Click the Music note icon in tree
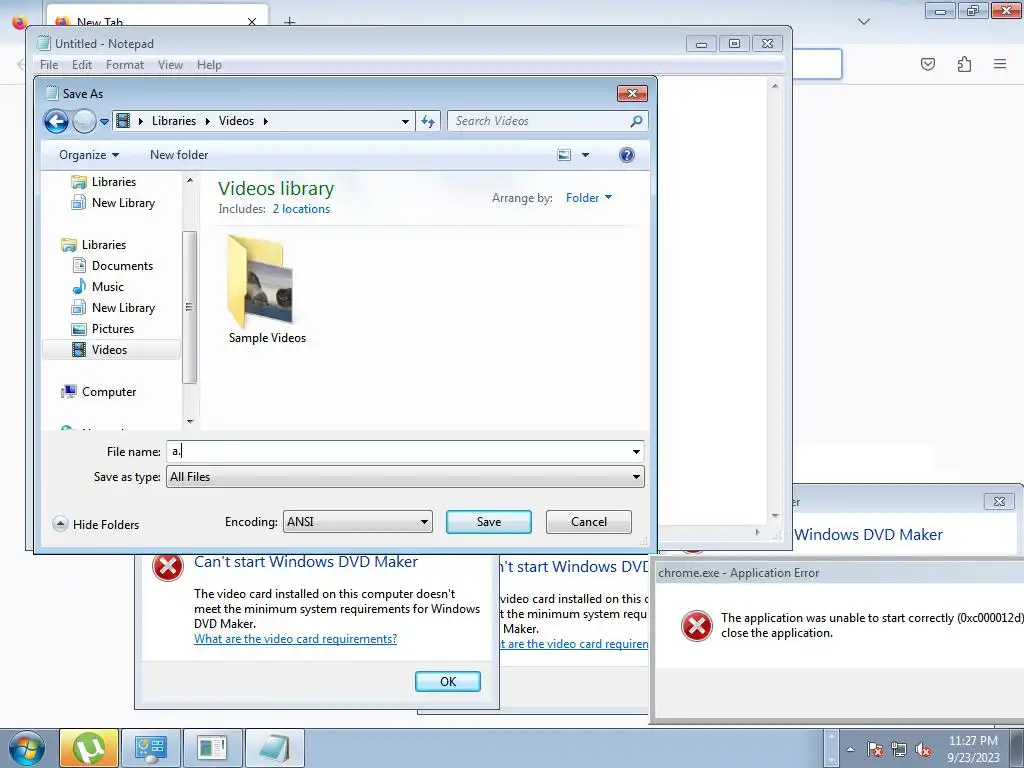Screen dimensions: 1024x768 coord(79,286)
